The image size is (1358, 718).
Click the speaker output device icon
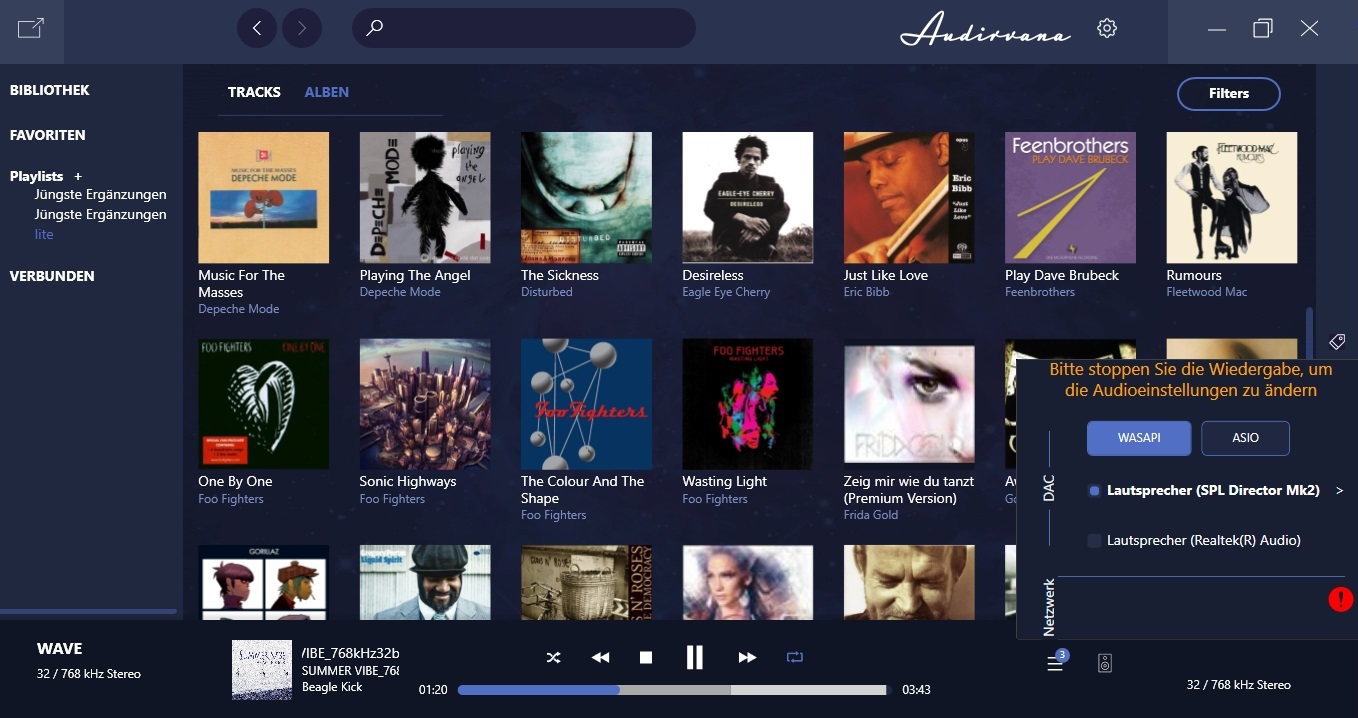[x=1105, y=663]
